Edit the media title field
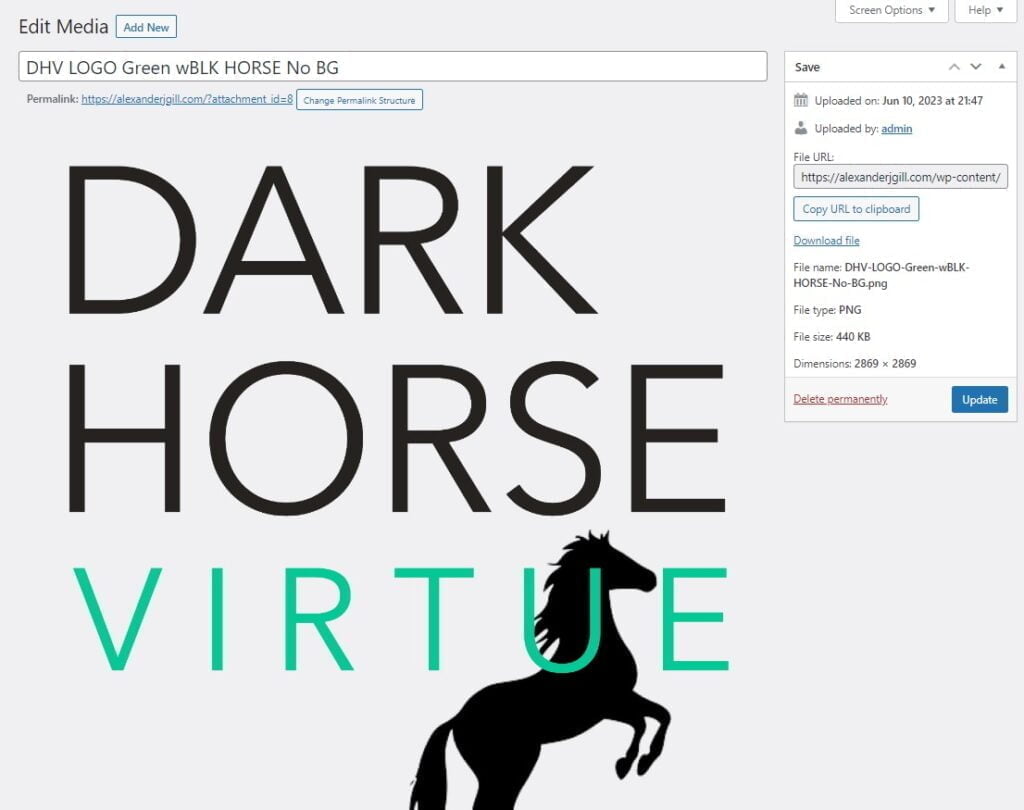This screenshot has height=810, width=1024. click(392, 67)
